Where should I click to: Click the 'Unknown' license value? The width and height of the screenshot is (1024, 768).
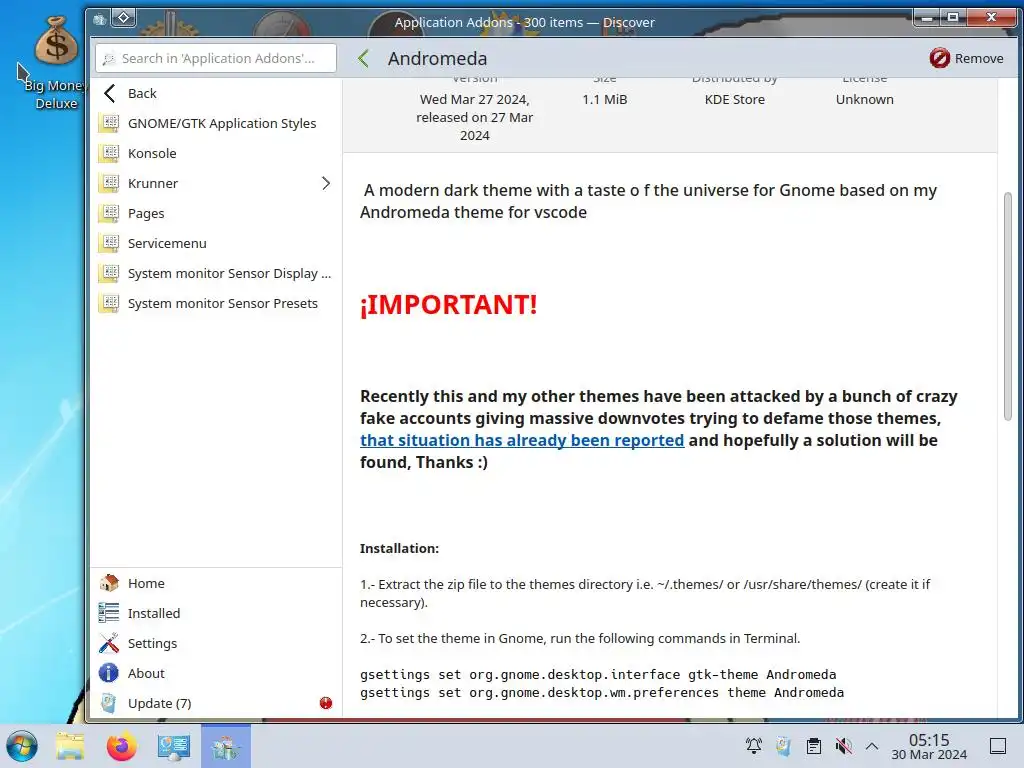point(865,99)
